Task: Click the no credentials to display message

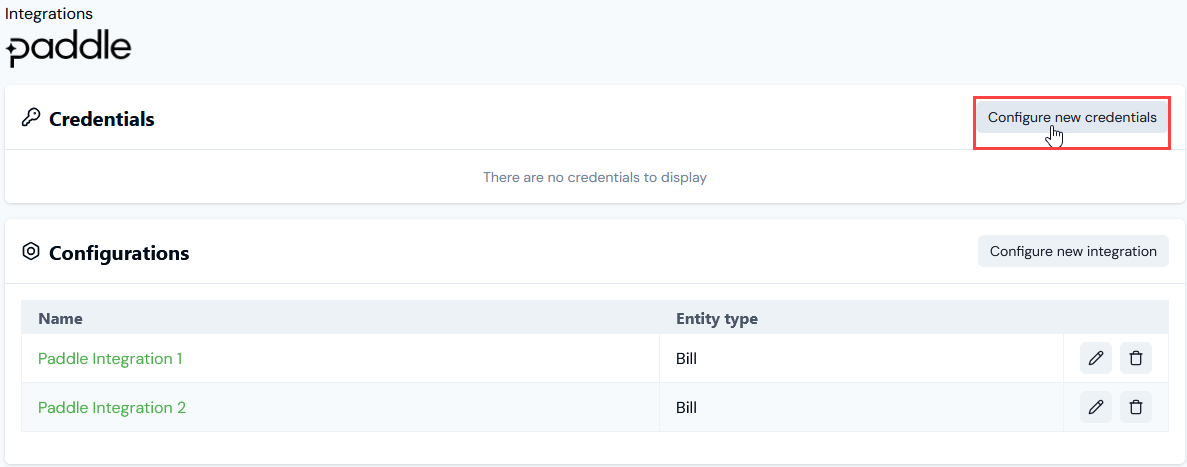Action: tap(595, 178)
